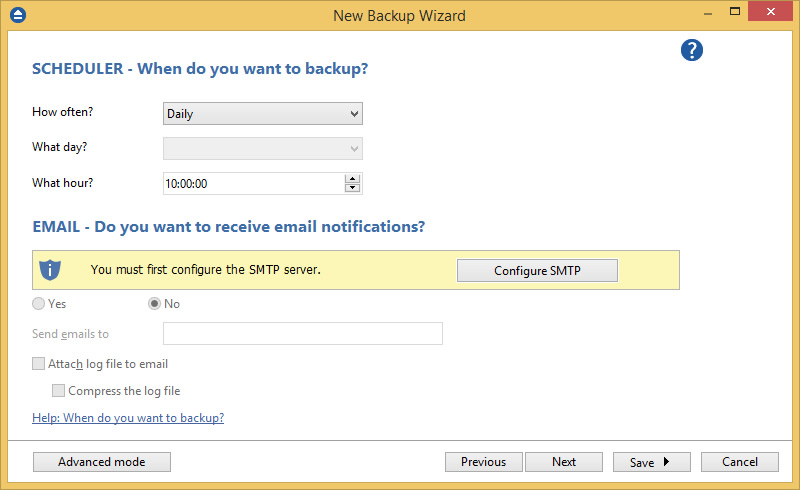
Task: Click the app icon in title bar
Action: [17, 15]
